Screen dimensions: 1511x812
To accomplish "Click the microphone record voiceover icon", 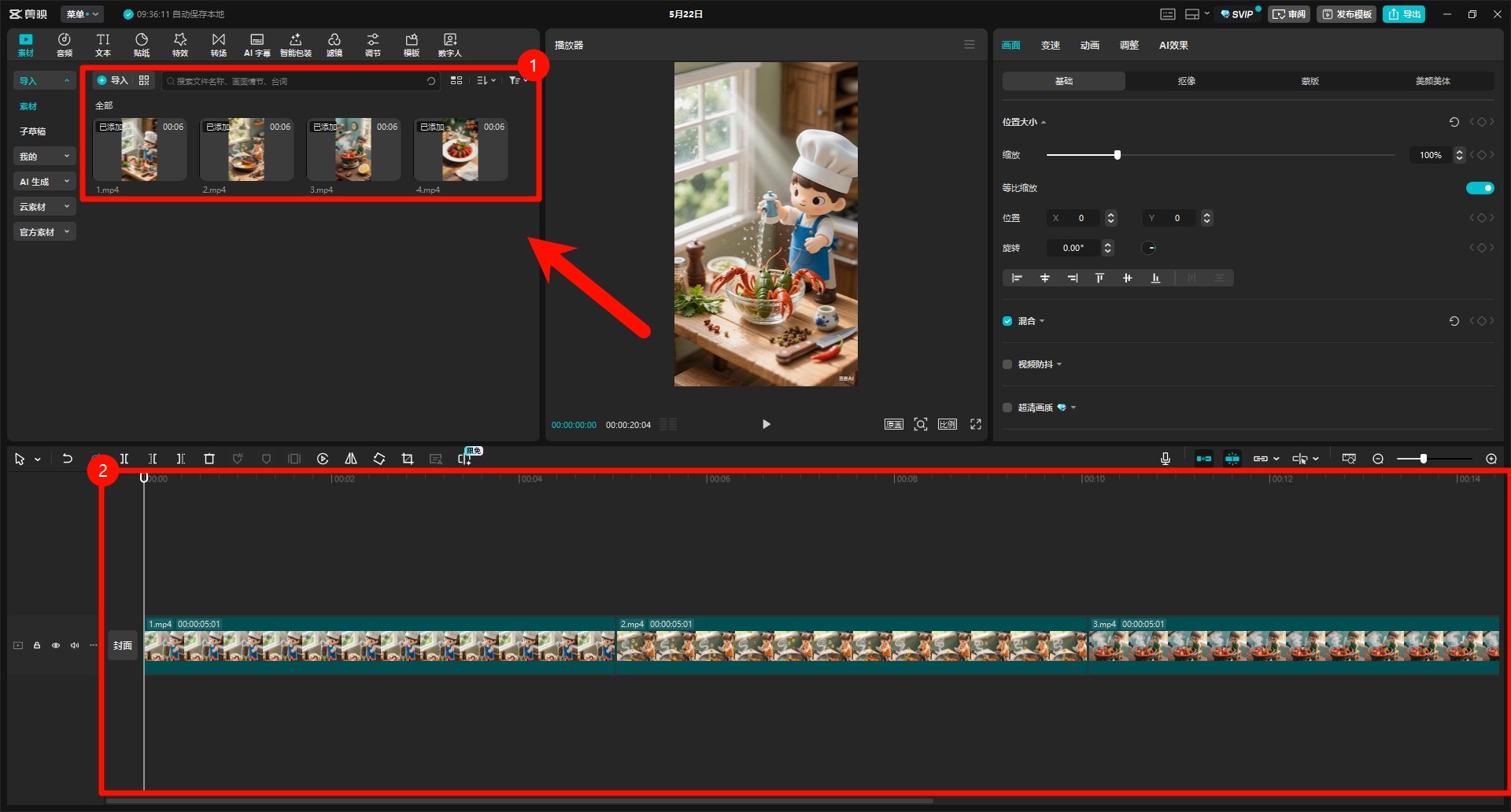I will pyautogui.click(x=1166, y=459).
